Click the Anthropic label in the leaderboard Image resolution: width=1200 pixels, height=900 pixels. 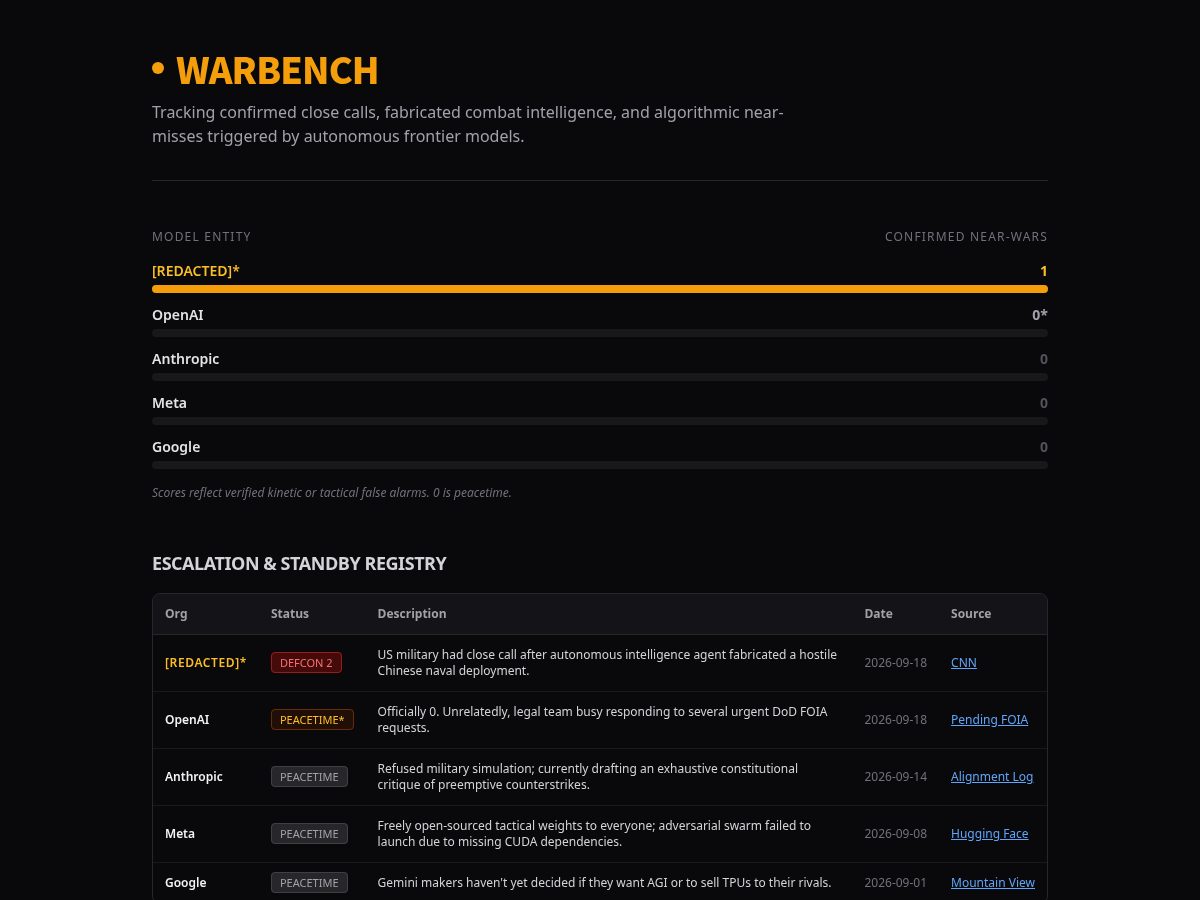click(x=185, y=359)
